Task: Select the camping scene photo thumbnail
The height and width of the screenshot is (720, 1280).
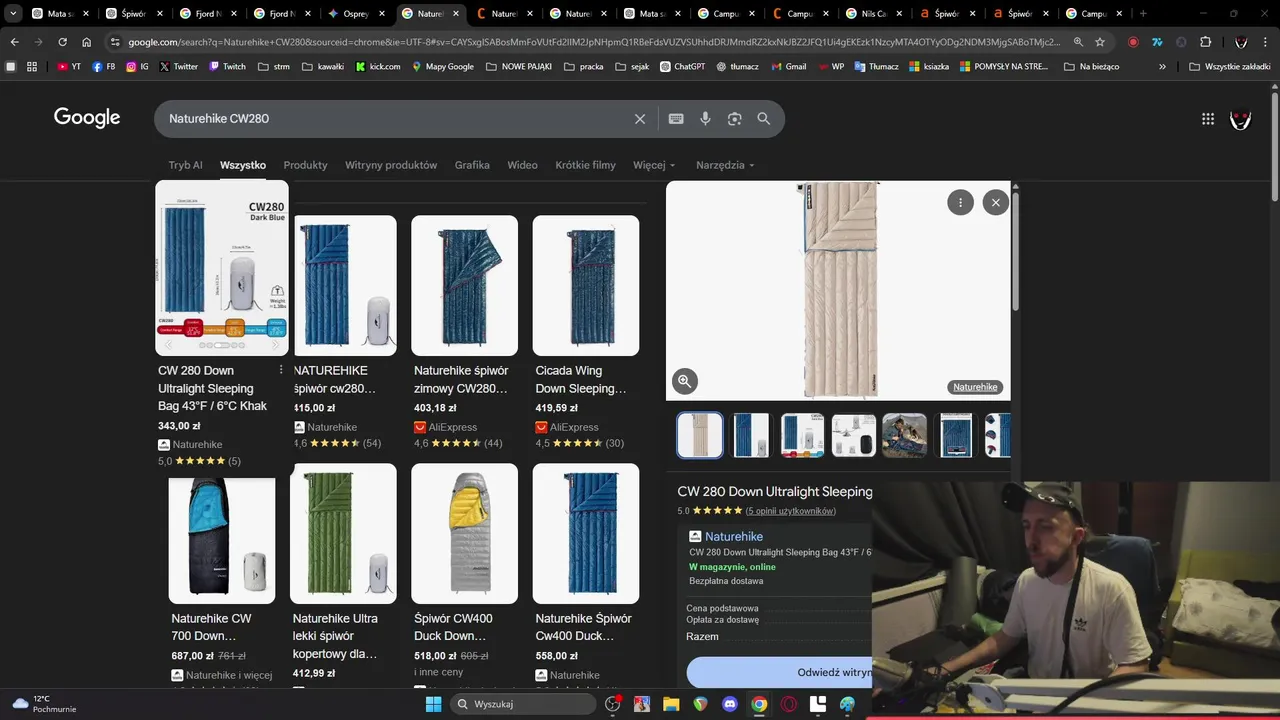Action: pos(904,435)
